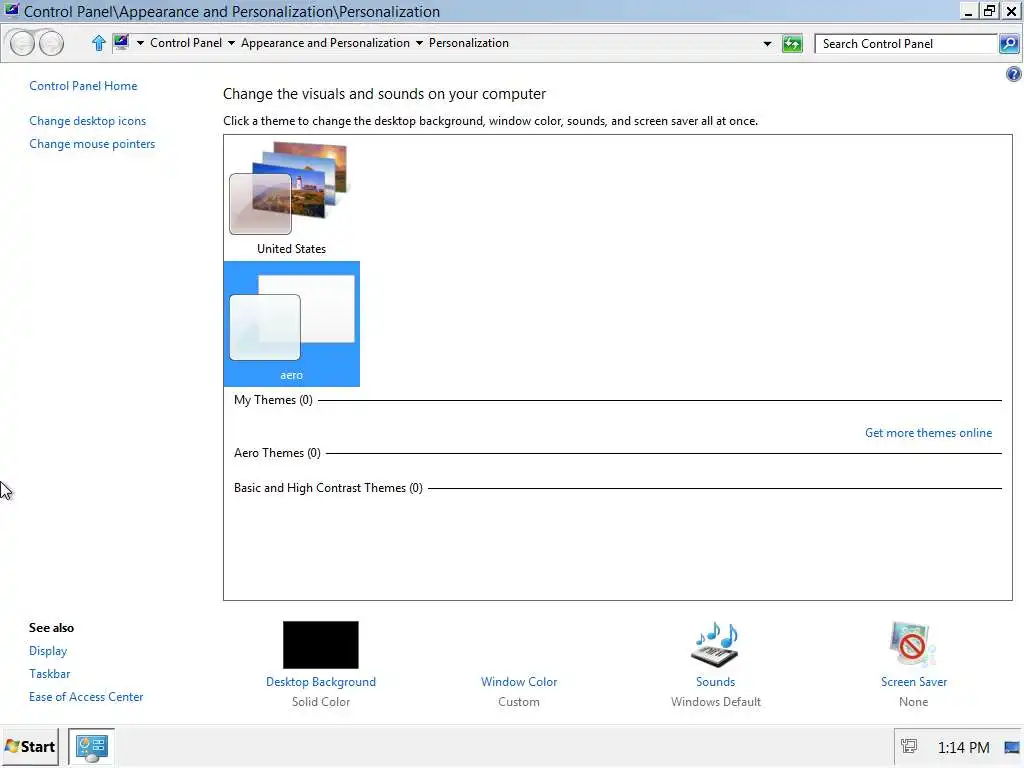Click Get more themes online link
The image size is (1024, 768).
pyautogui.click(x=928, y=432)
